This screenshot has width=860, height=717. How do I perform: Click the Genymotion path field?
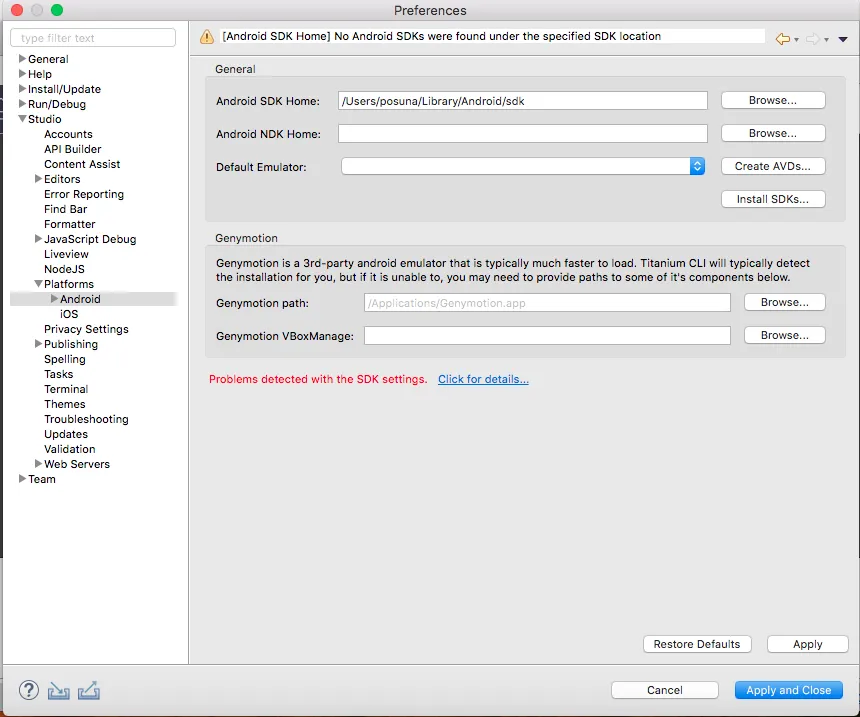(547, 303)
